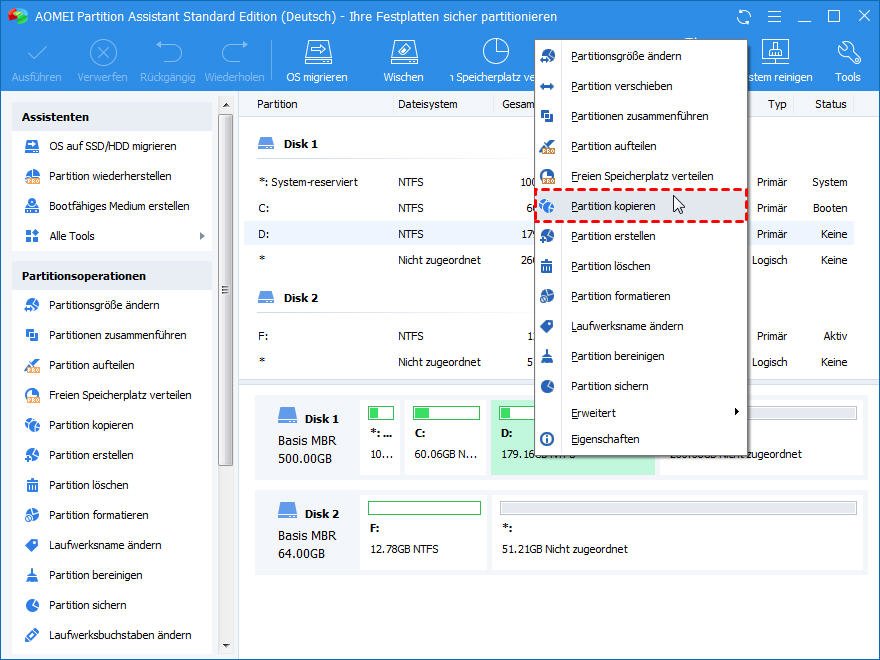Select F: 12.78GB NTFS block in Disk 2 map
This screenshot has height=660, width=880.
point(424,533)
